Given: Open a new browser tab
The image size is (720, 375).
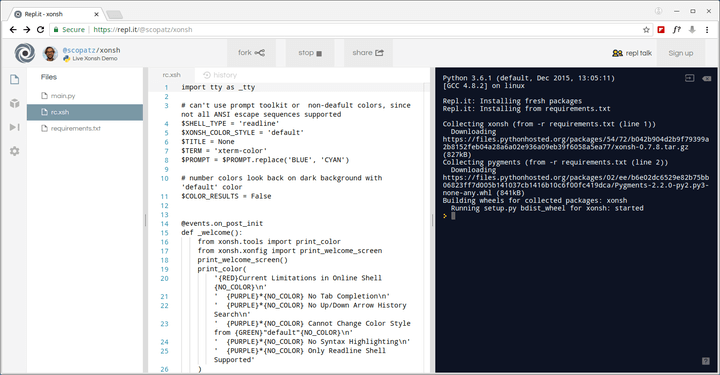Looking at the screenshot, I should pos(114,15).
